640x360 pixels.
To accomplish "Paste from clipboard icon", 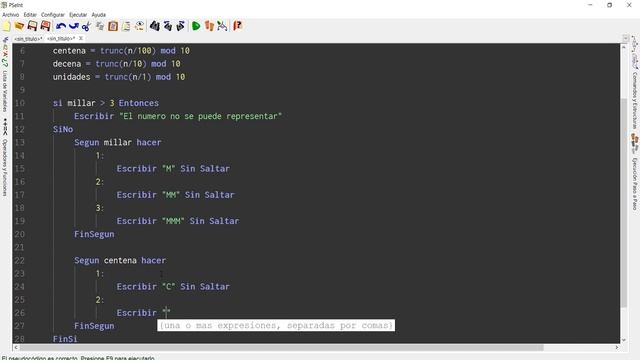I will pyautogui.click(x=113, y=26).
